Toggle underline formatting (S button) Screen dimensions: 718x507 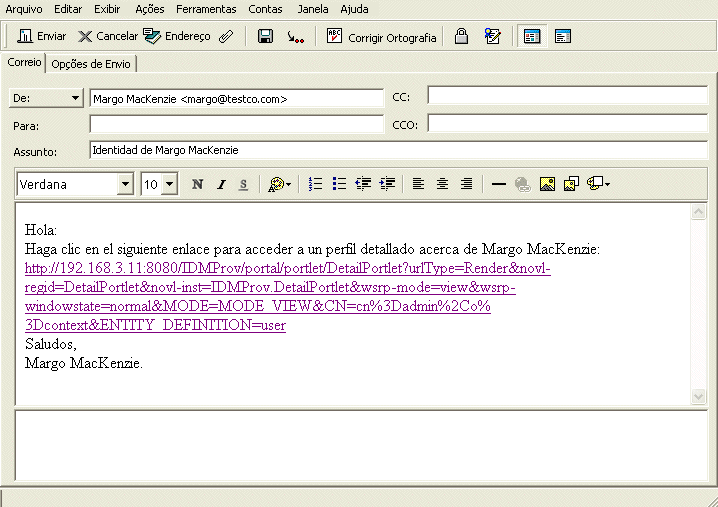[243, 184]
